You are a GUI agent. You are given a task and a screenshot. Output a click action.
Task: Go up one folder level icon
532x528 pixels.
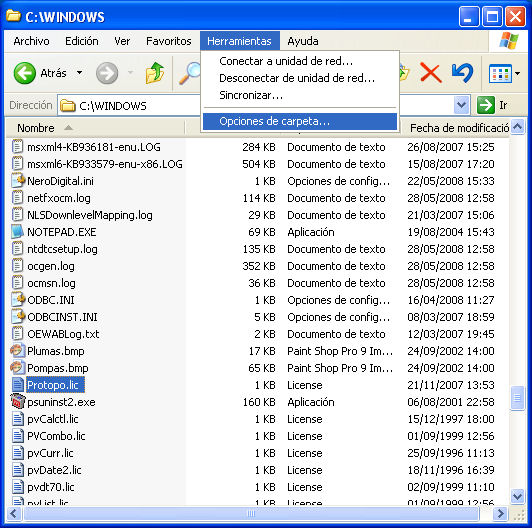[x=155, y=73]
